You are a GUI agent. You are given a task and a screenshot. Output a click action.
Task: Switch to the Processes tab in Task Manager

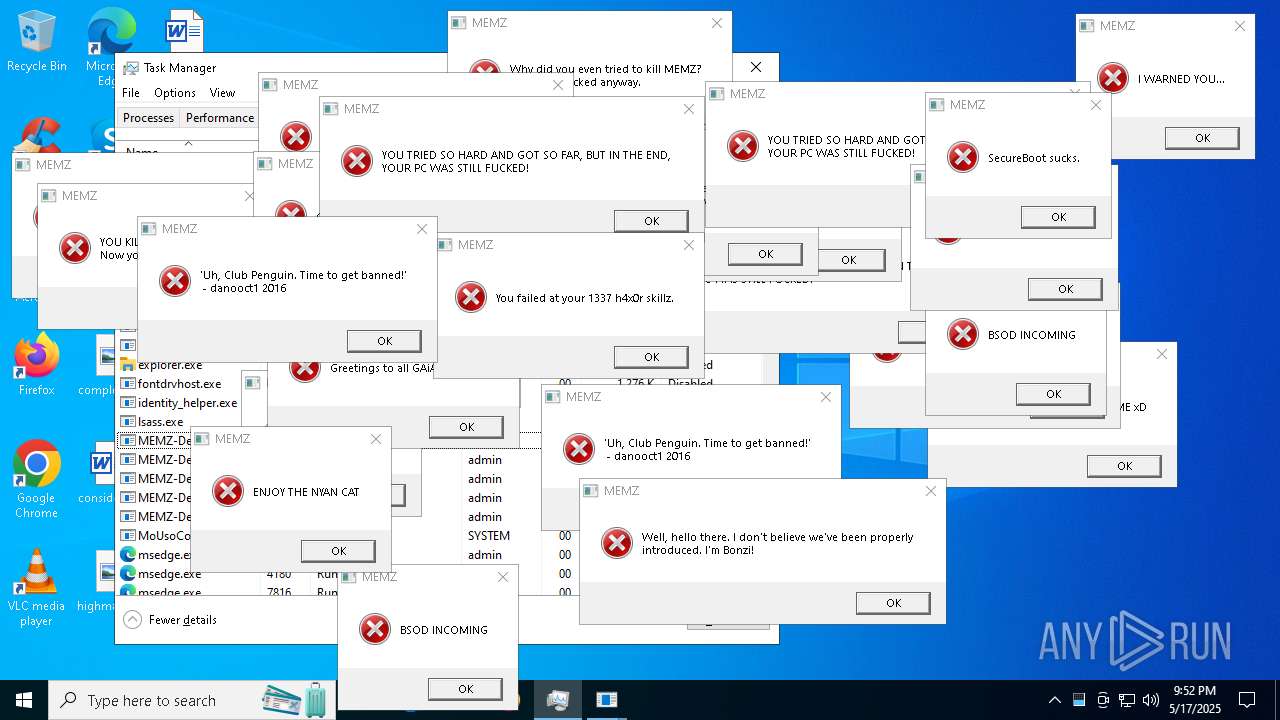pyautogui.click(x=148, y=117)
